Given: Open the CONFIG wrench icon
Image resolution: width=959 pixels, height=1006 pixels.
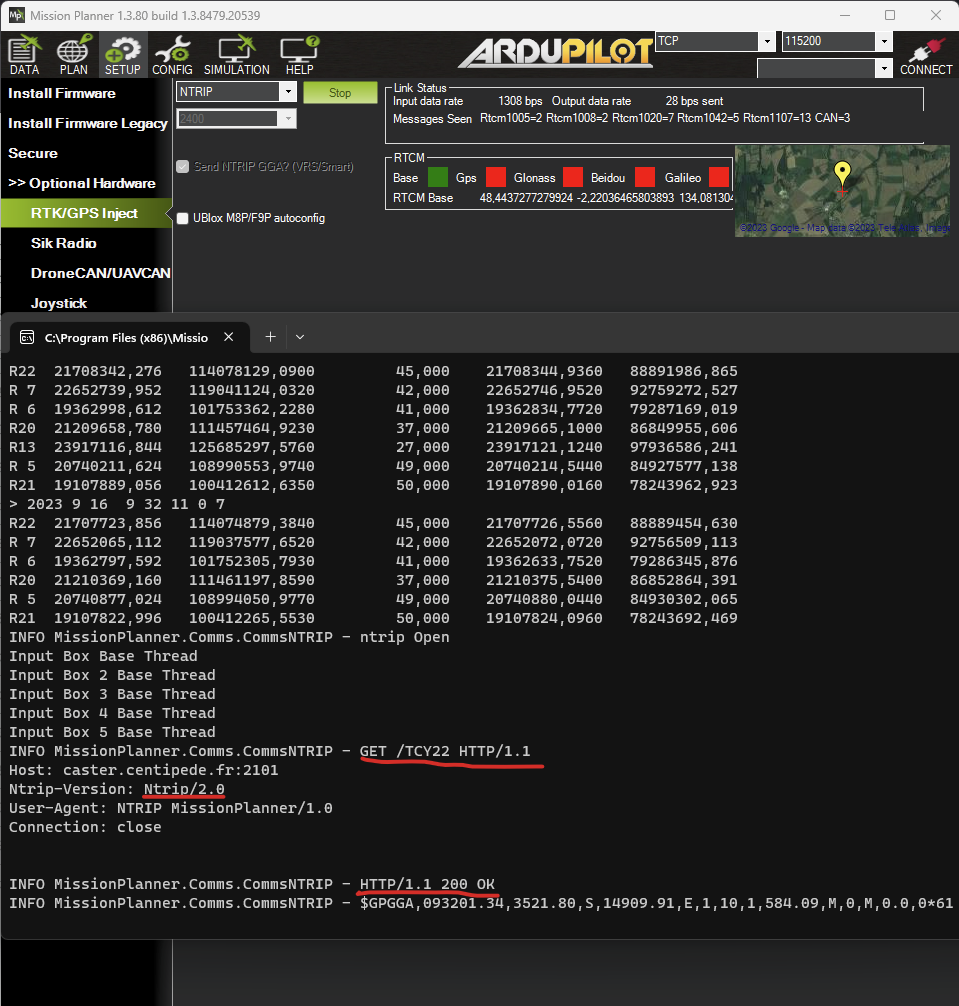Looking at the screenshot, I should pyautogui.click(x=172, y=55).
